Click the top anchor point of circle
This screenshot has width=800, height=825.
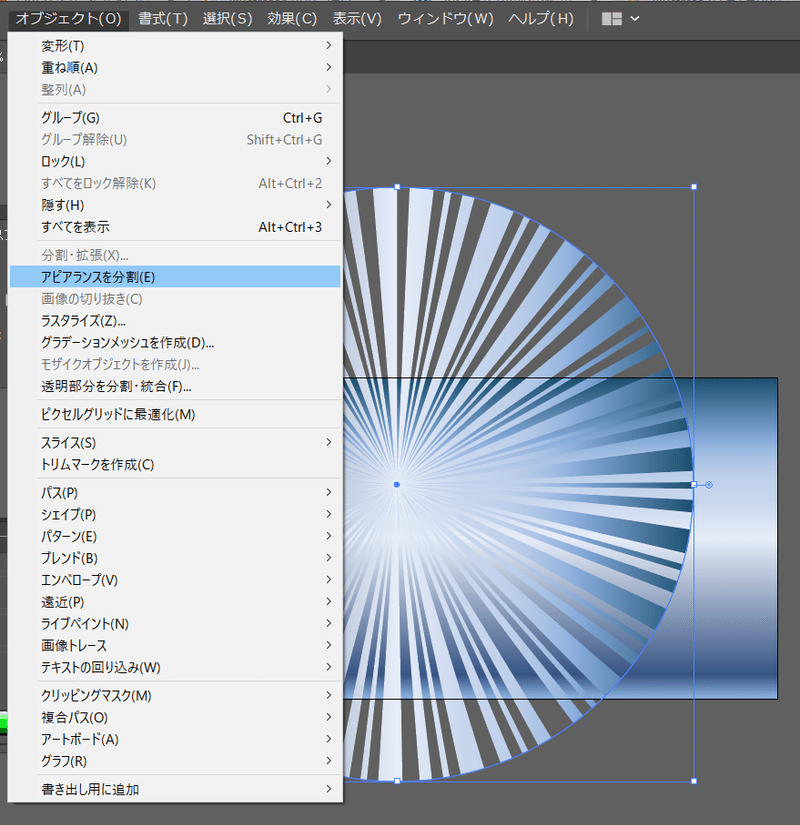[x=397, y=187]
